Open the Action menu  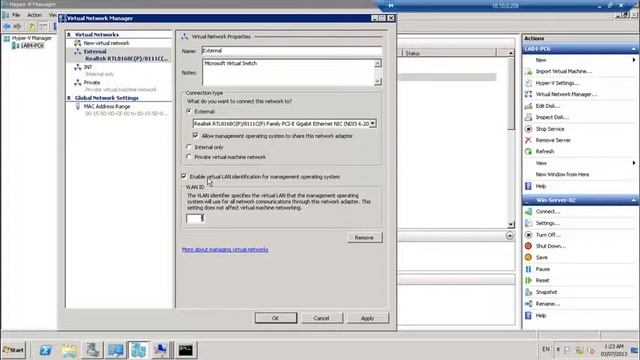pos(34,15)
